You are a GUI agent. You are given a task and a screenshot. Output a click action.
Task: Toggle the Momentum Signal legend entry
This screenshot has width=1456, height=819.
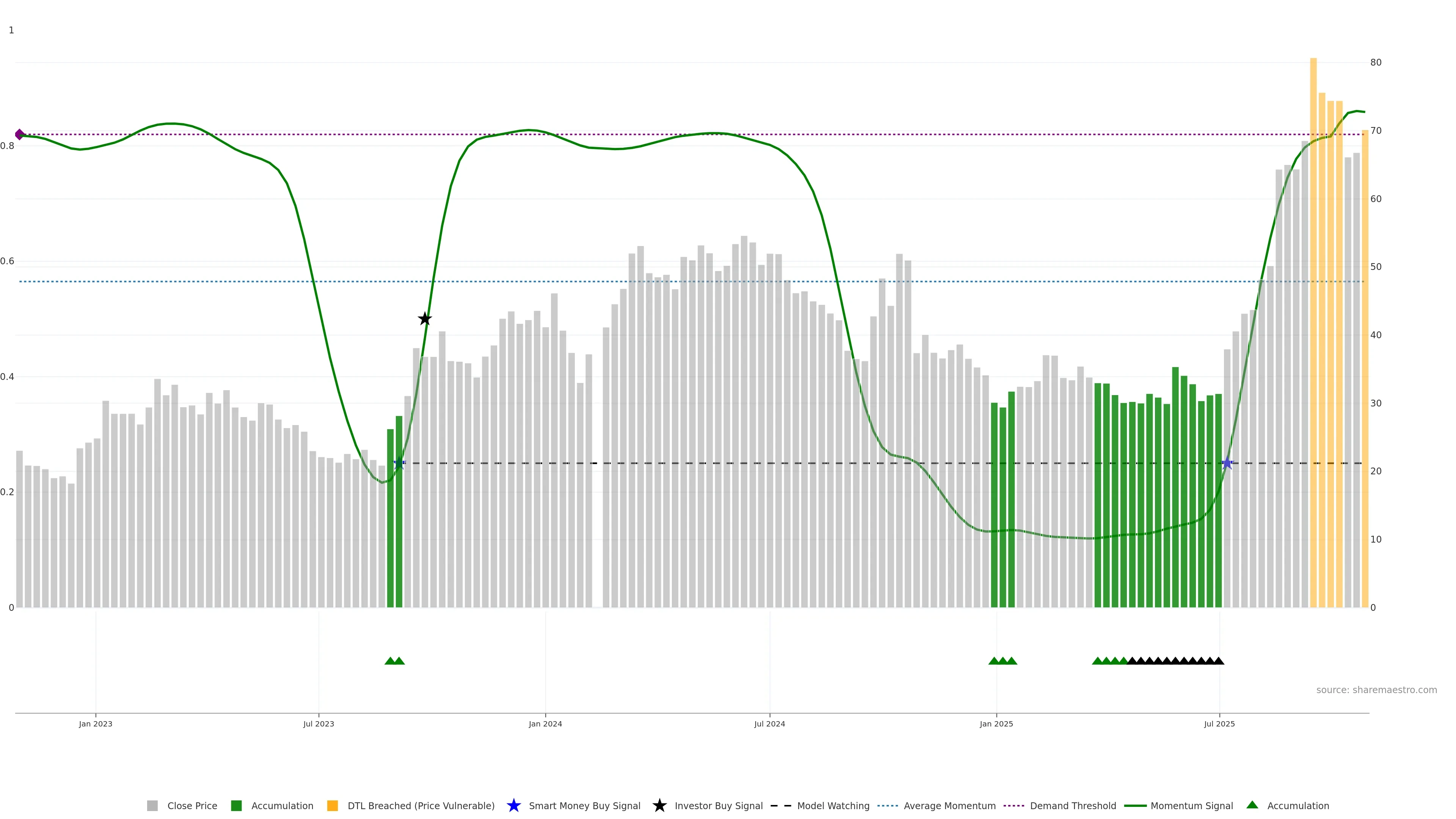pos(1191,805)
